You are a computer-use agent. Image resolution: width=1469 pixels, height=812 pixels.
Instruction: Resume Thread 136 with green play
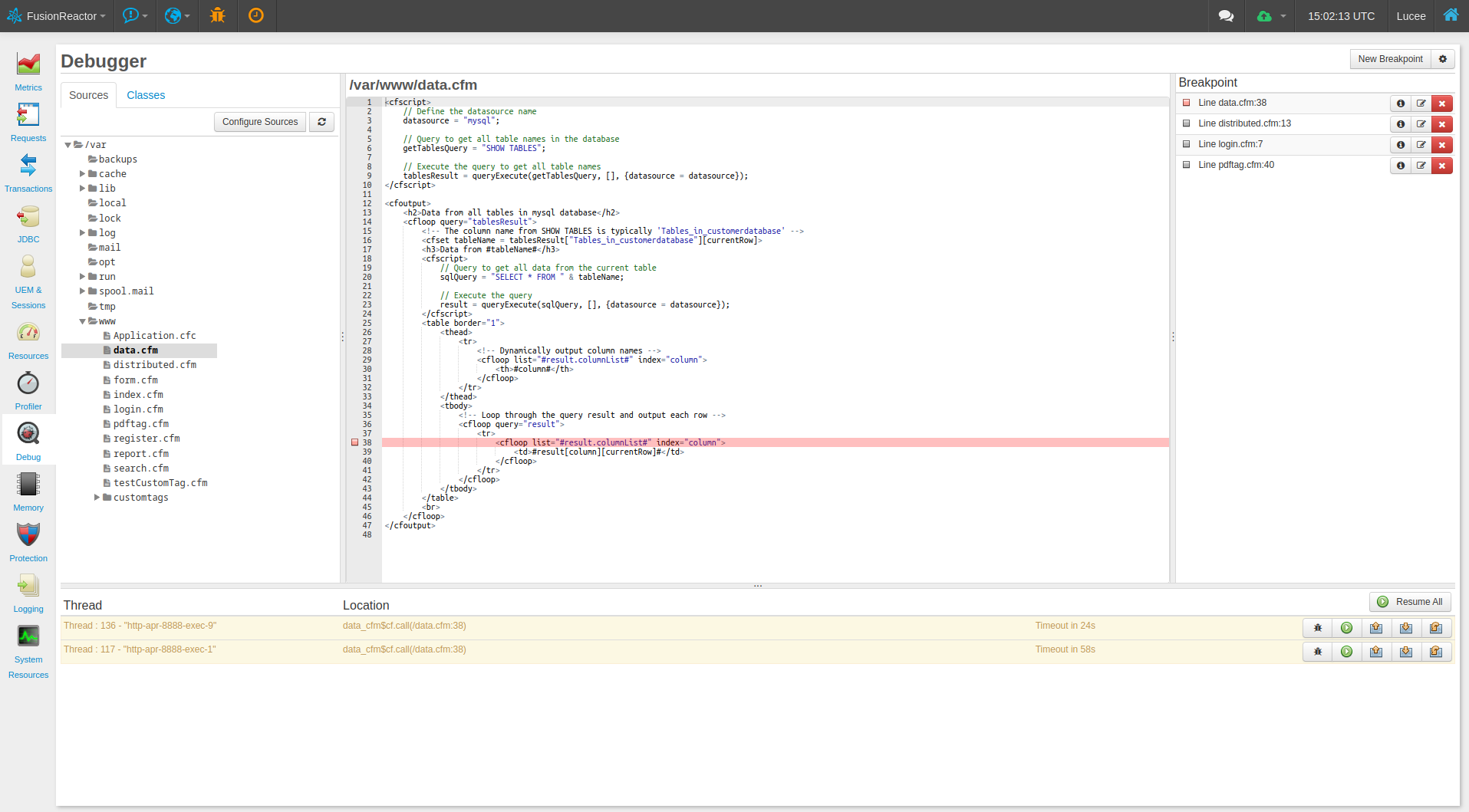pyautogui.click(x=1347, y=628)
